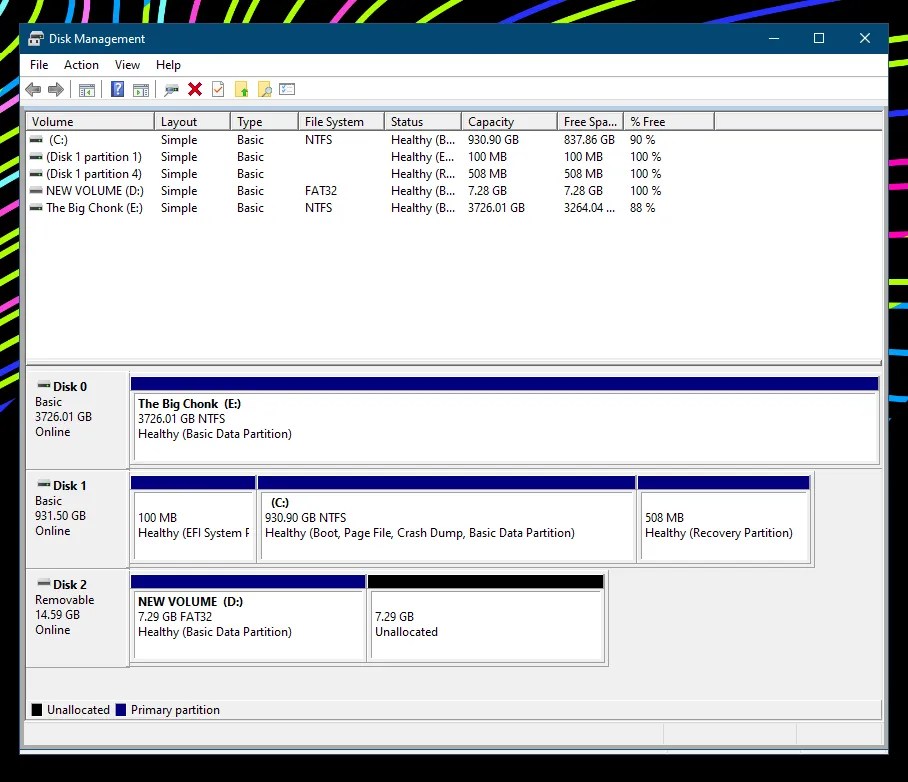This screenshot has width=908, height=782.
Task: Click the Forward arrow toolbar icon
Action: pyautogui.click(x=56, y=89)
